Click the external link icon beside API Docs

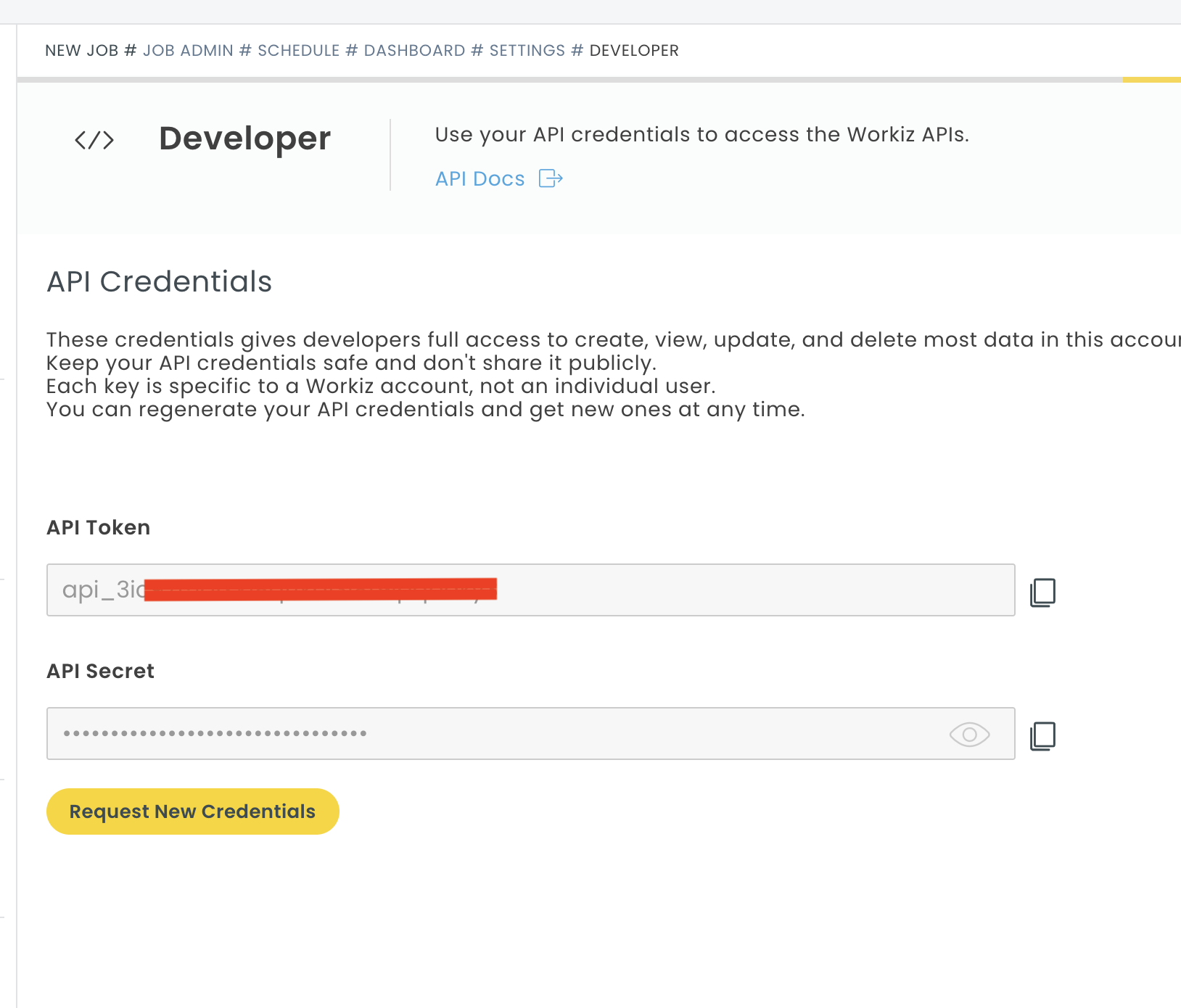tap(551, 178)
